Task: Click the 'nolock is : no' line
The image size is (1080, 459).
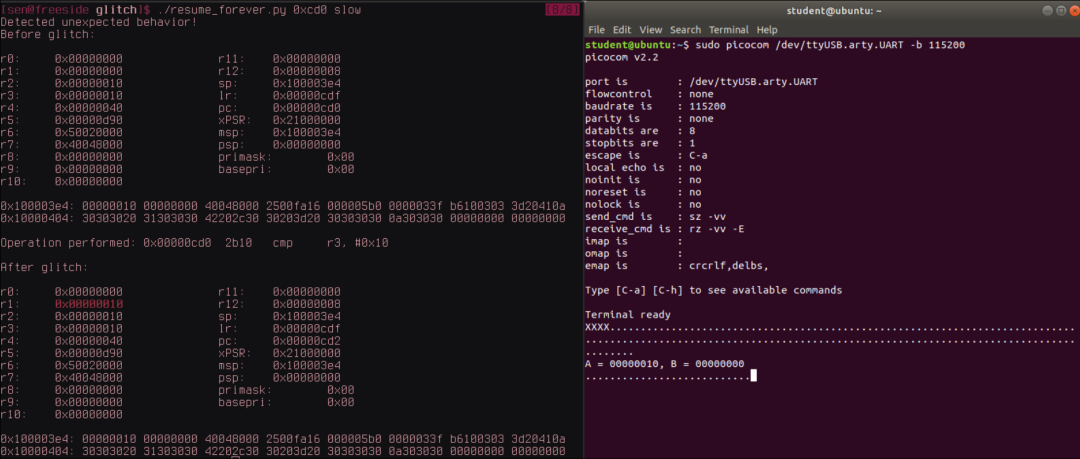Action: 643,205
